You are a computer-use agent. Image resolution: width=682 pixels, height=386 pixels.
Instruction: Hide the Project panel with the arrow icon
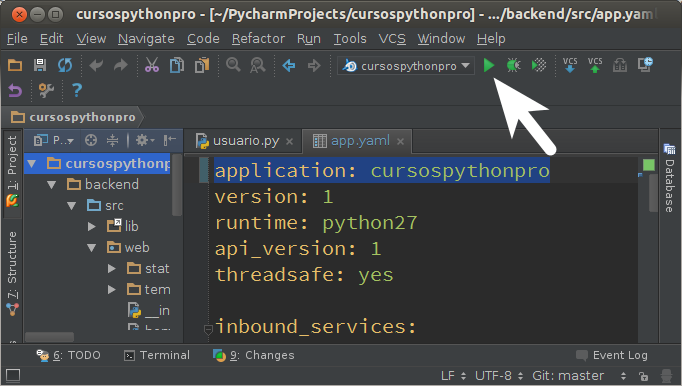[x=170, y=140]
